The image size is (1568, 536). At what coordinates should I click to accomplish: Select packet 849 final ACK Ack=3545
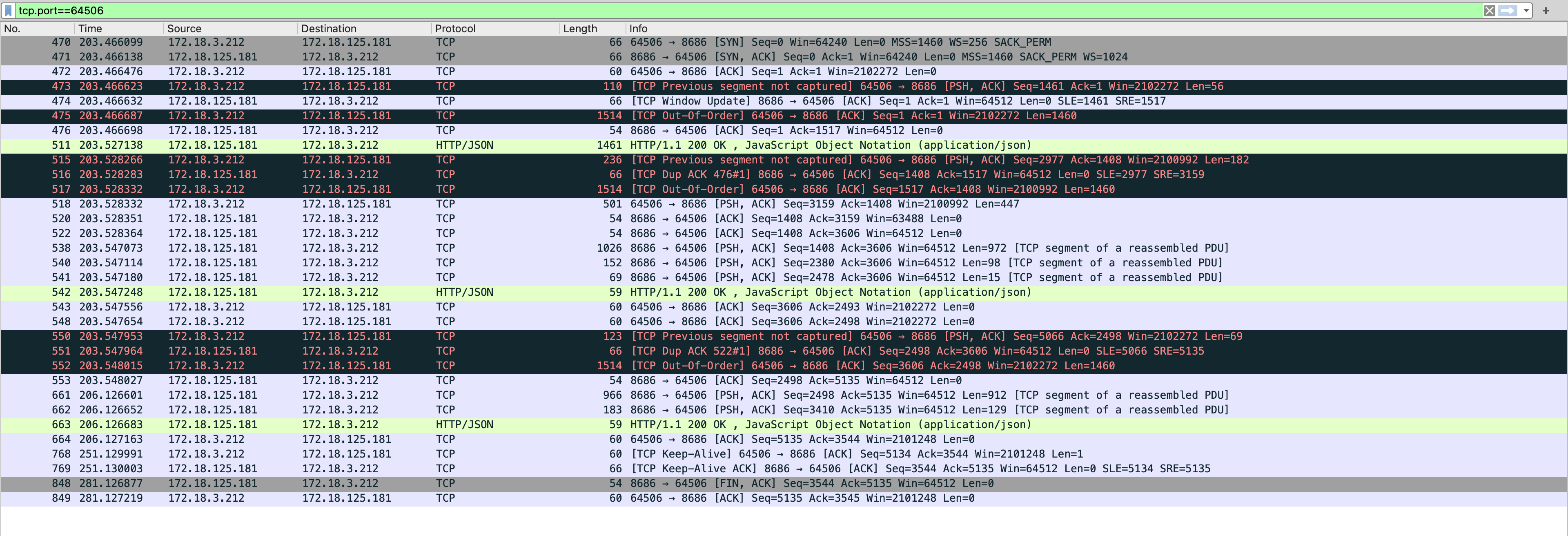[784, 498]
